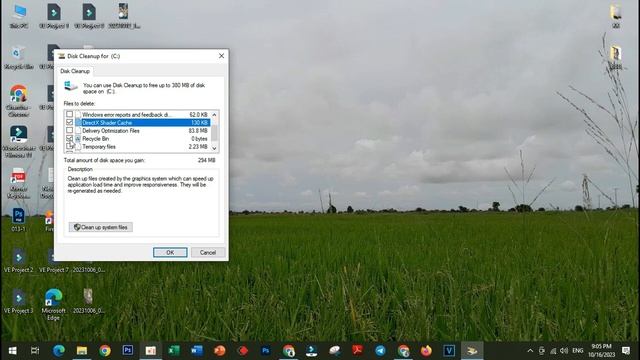Click Clean up system files button
The width and height of the screenshot is (640, 360).
tap(101, 227)
